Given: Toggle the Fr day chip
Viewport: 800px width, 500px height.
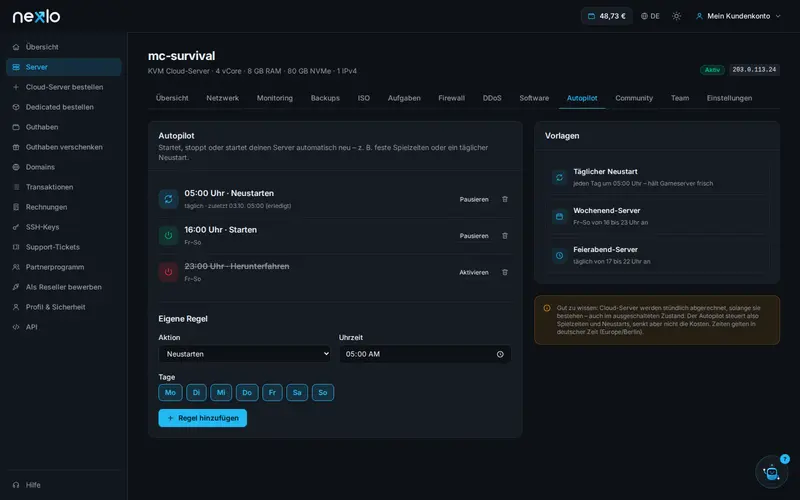Looking at the screenshot, I should pos(272,392).
